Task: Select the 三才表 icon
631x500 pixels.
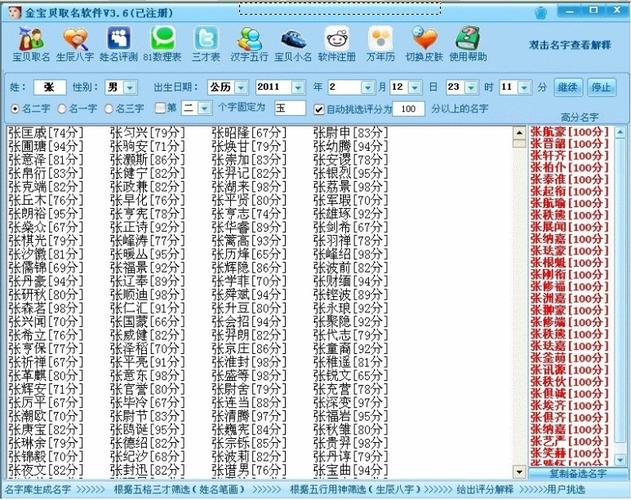Action: coord(206,44)
